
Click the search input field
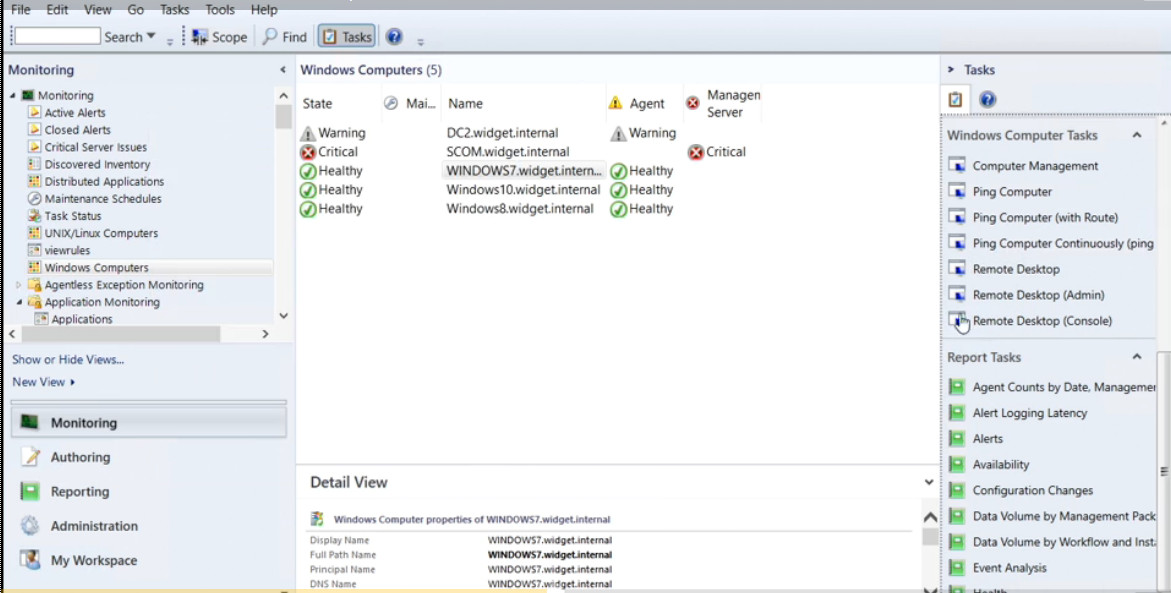[58, 37]
